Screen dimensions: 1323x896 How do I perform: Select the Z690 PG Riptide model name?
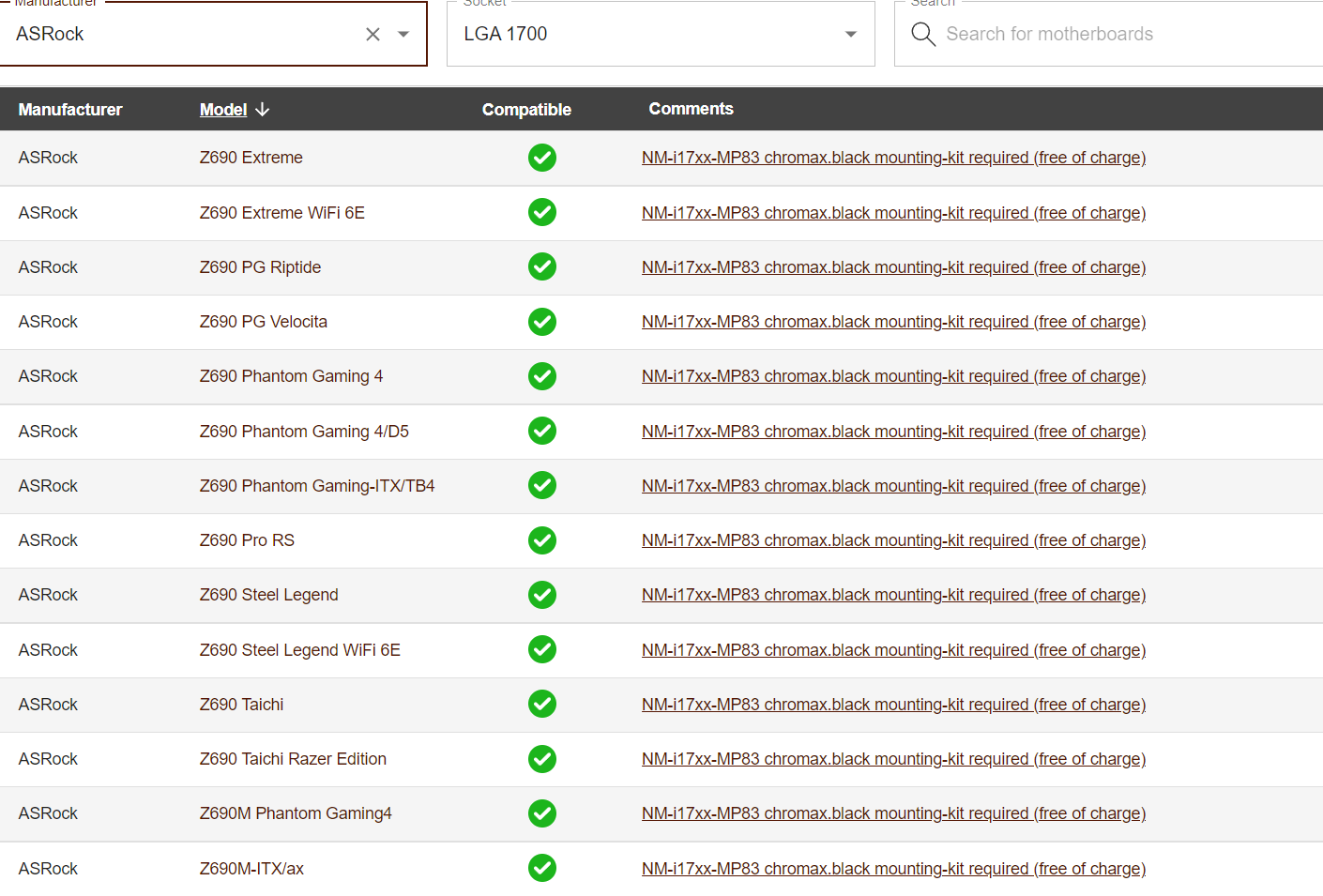tap(260, 267)
